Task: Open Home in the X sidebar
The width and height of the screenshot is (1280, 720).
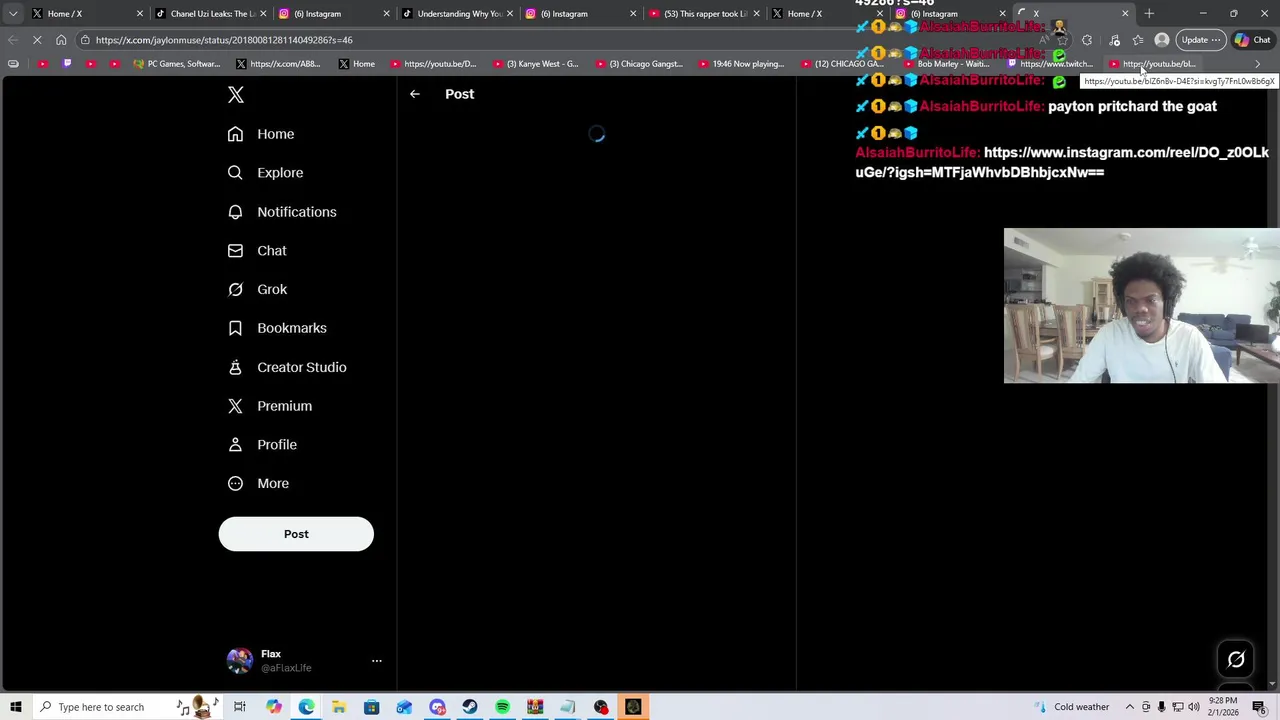Action: click(261, 134)
